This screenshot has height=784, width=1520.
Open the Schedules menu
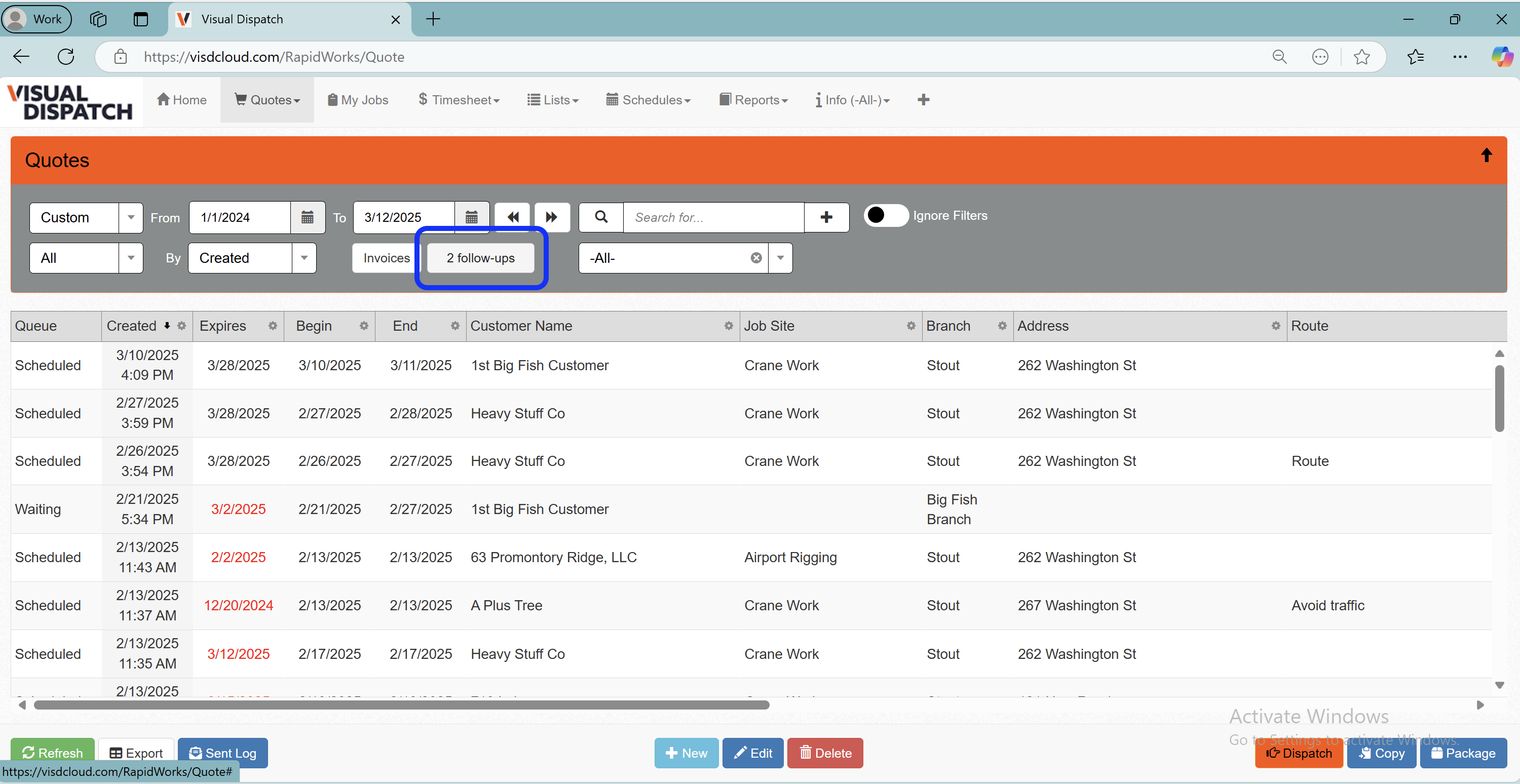click(x=648, y=100)
